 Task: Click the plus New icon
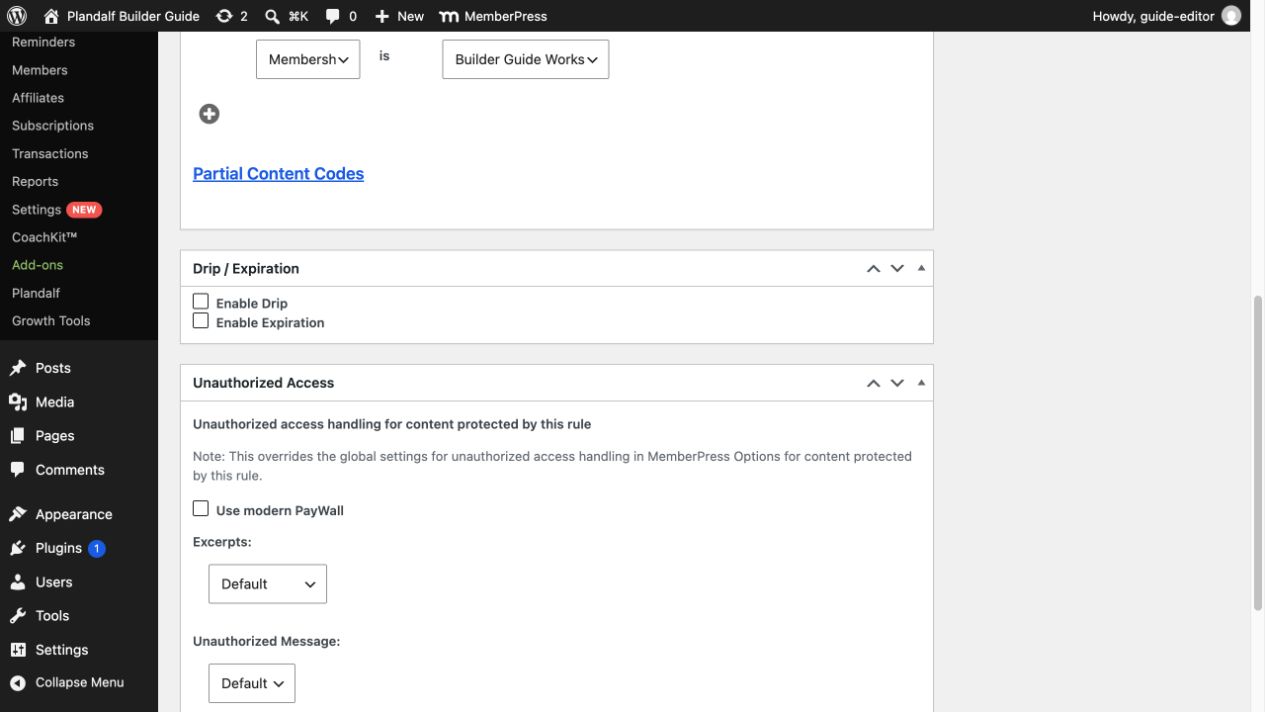coord(382,16)
